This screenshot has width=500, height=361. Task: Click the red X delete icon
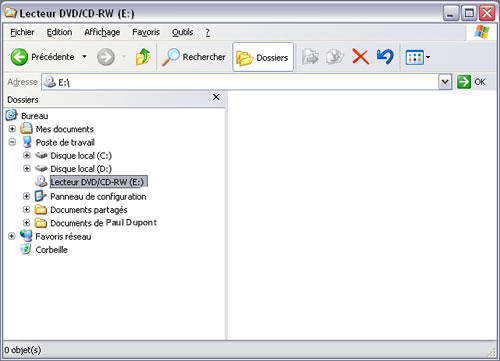360,57
